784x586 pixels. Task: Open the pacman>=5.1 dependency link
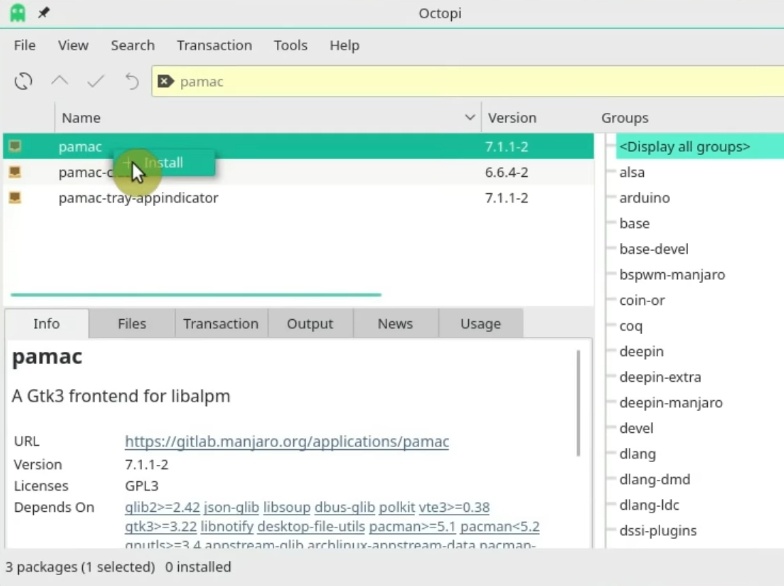tap(412, 526)
